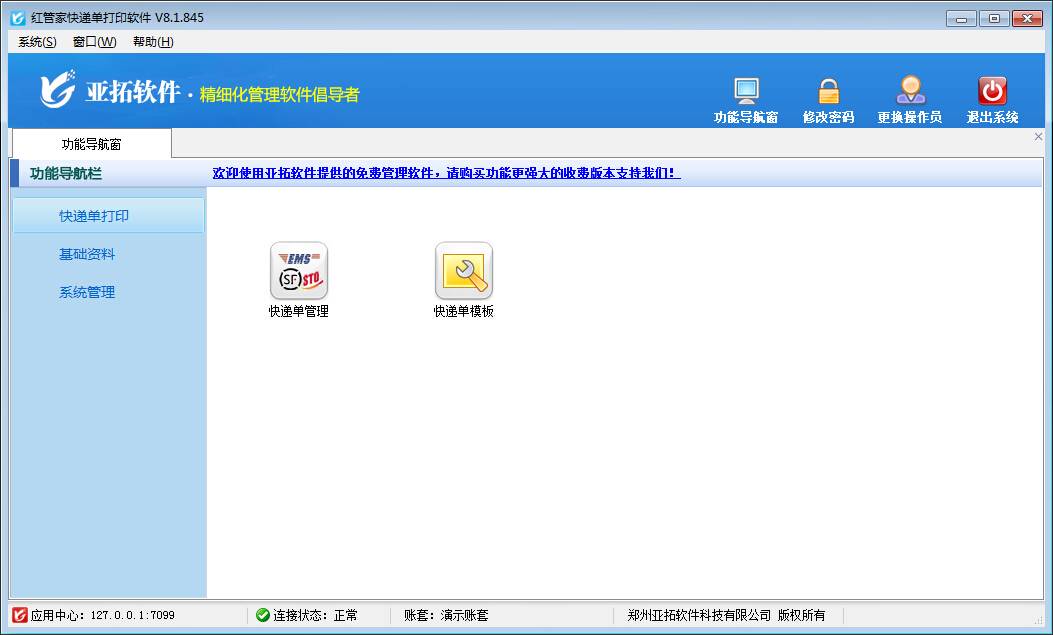
Task: Open the 快递单模板 wrench icon
Action: (x=463, y=271)
